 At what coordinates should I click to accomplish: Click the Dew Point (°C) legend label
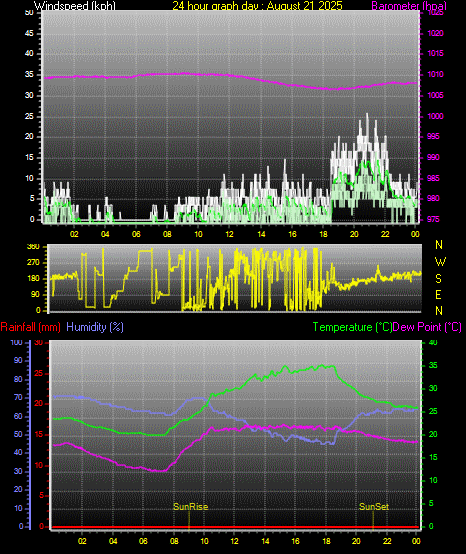[427, 327]
